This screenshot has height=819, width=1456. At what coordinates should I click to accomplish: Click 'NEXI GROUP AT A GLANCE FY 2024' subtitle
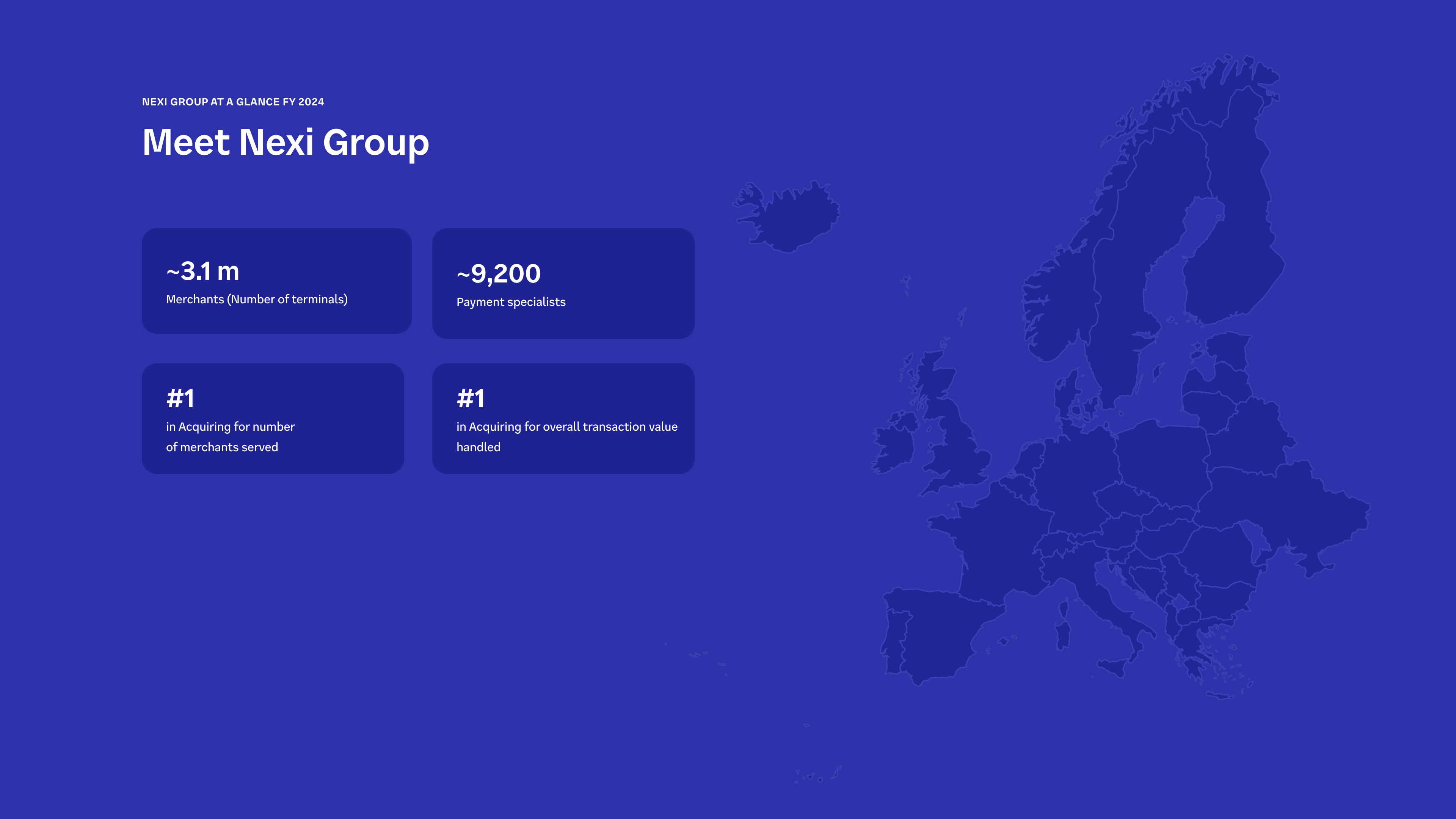click(233, 102)
